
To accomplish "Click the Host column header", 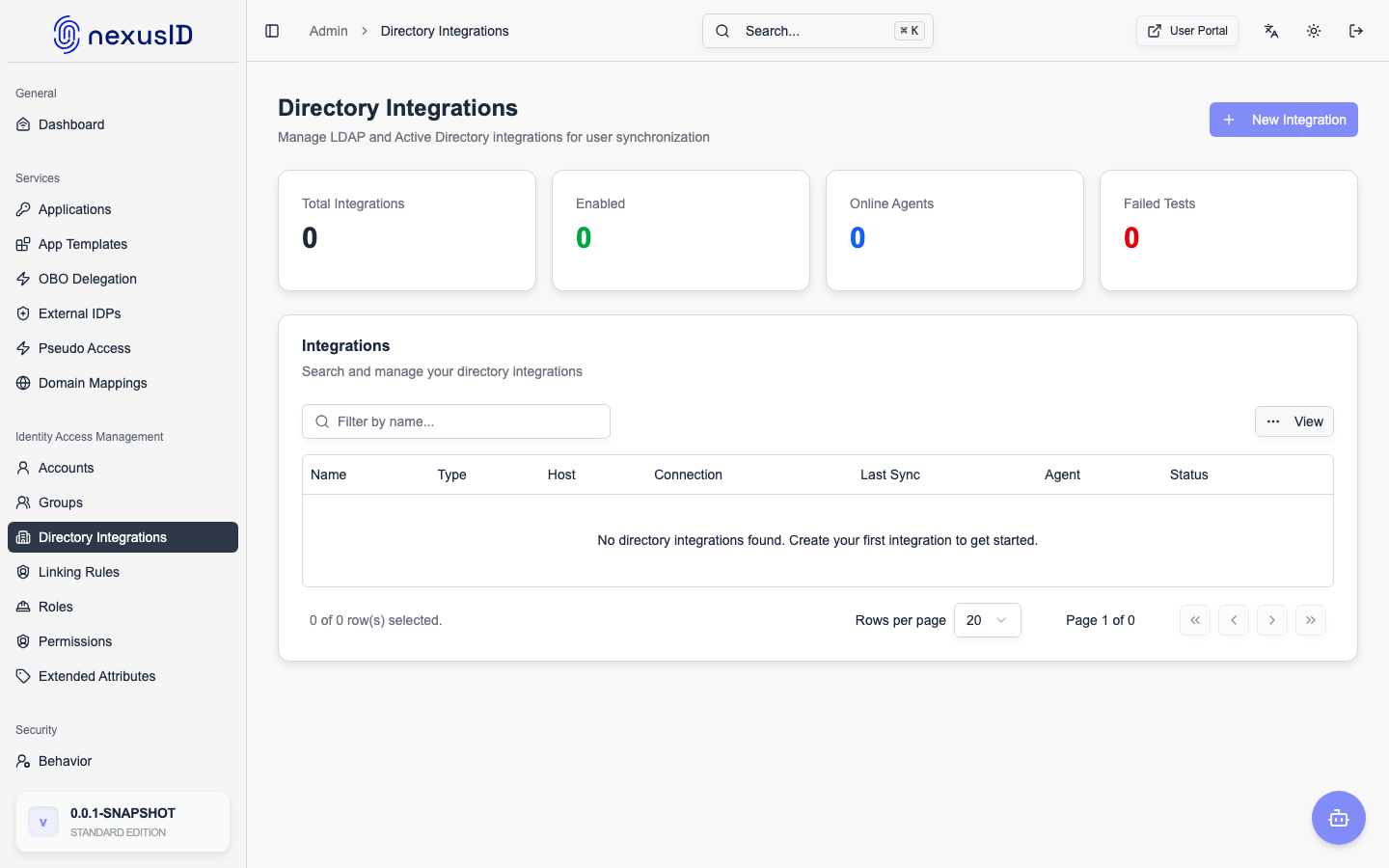I will (561, 475).
